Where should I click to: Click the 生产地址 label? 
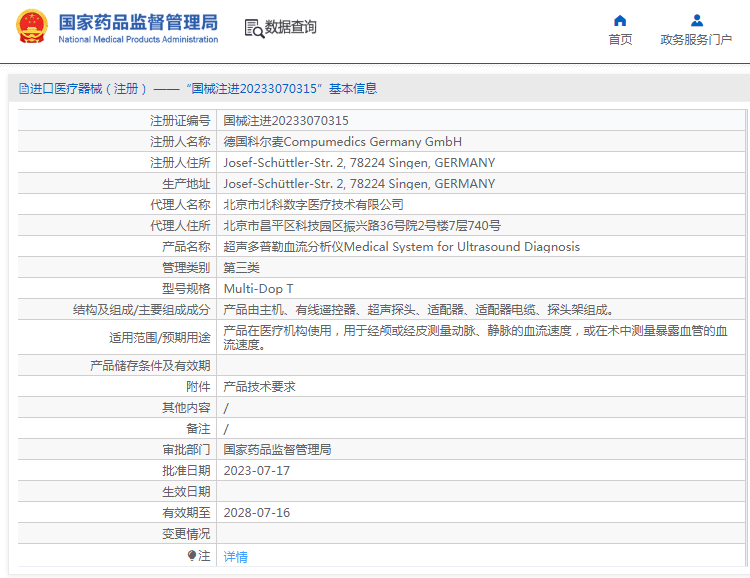click(187, 184)
